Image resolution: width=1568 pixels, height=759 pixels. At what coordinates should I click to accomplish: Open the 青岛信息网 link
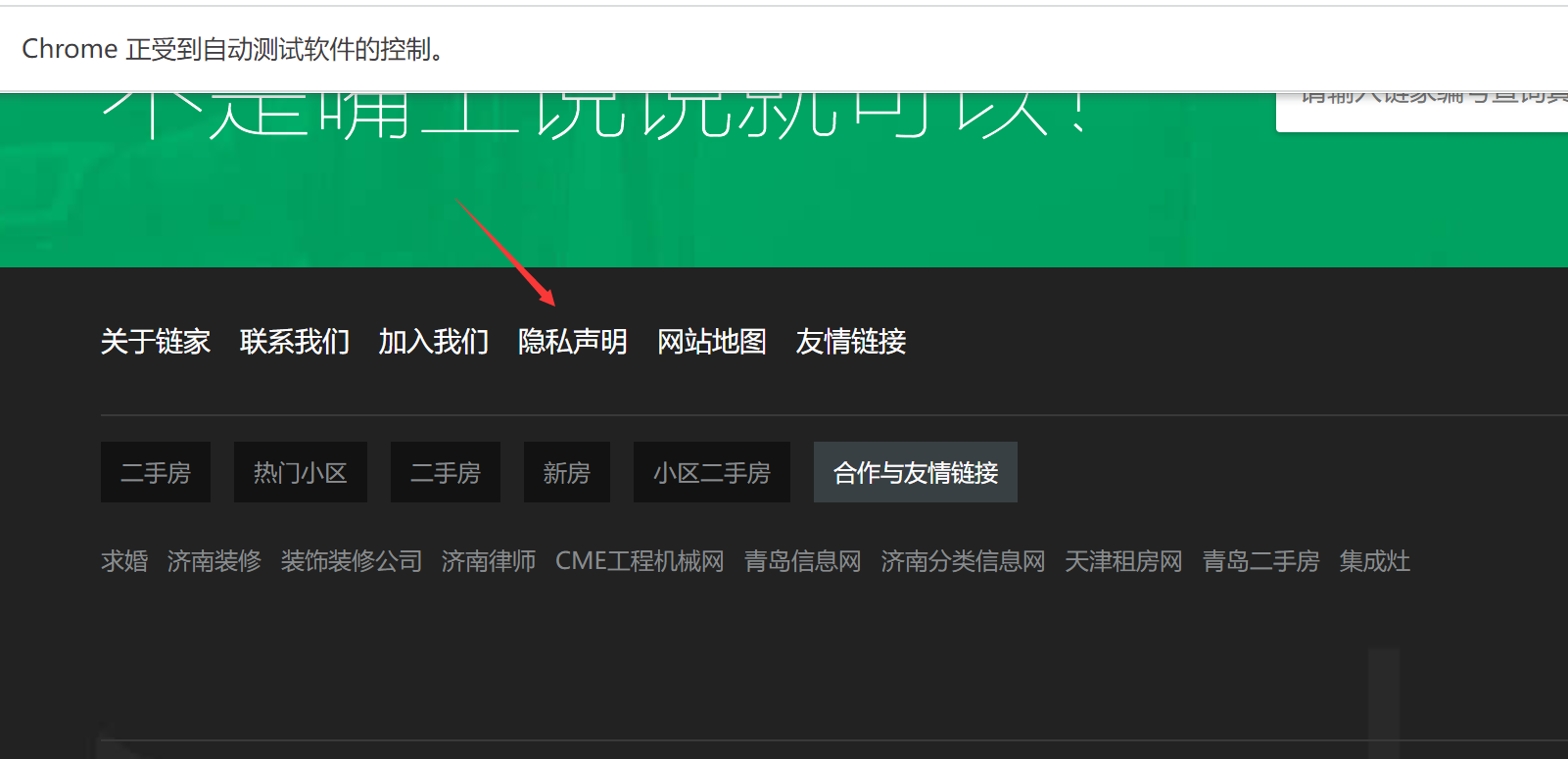coord(802,561)
